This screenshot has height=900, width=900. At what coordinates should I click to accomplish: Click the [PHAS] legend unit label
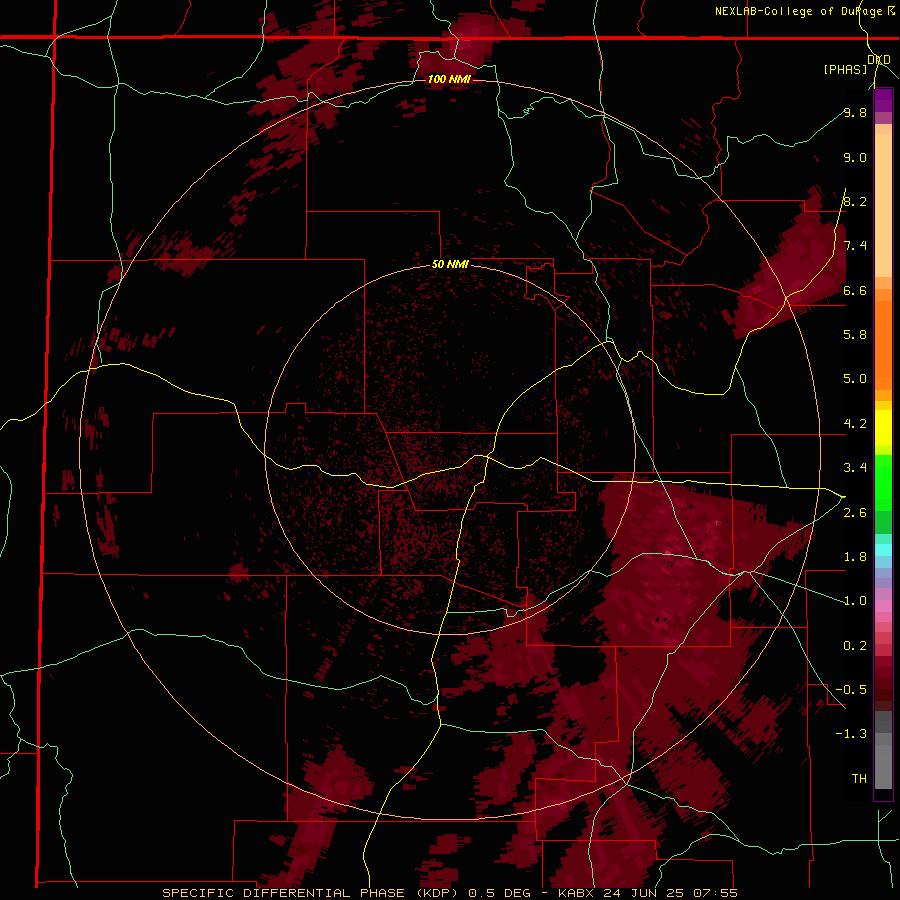pyautogui.click(x=845, y=69)
